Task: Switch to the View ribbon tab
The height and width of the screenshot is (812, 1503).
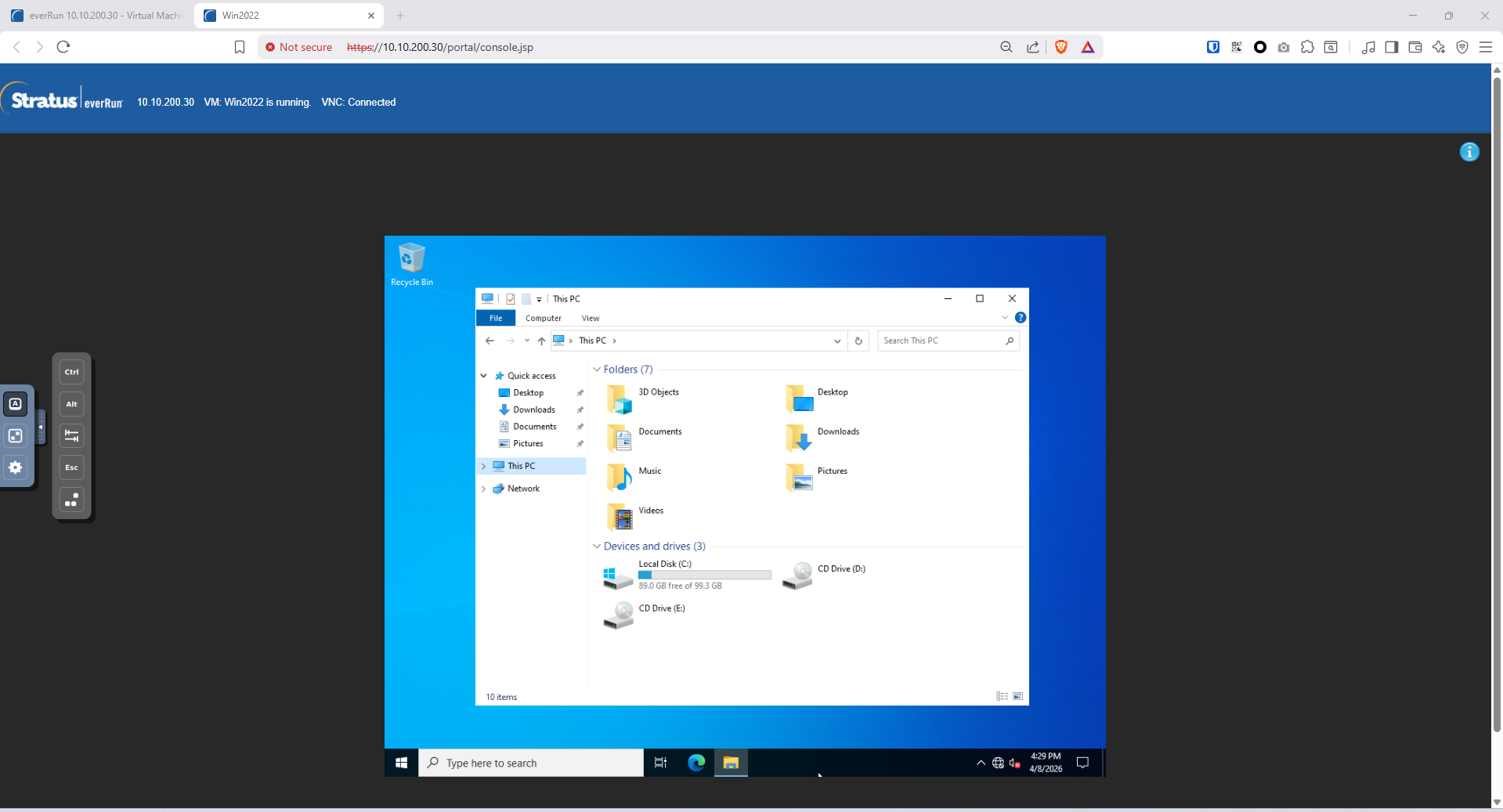Action: click(590, 318)
